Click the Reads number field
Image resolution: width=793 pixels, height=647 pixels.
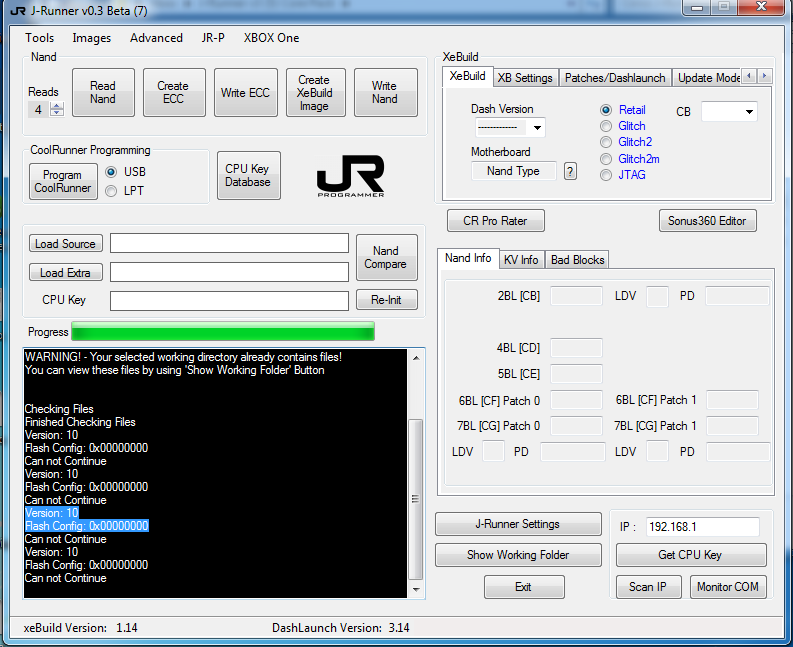coord(39,110)
